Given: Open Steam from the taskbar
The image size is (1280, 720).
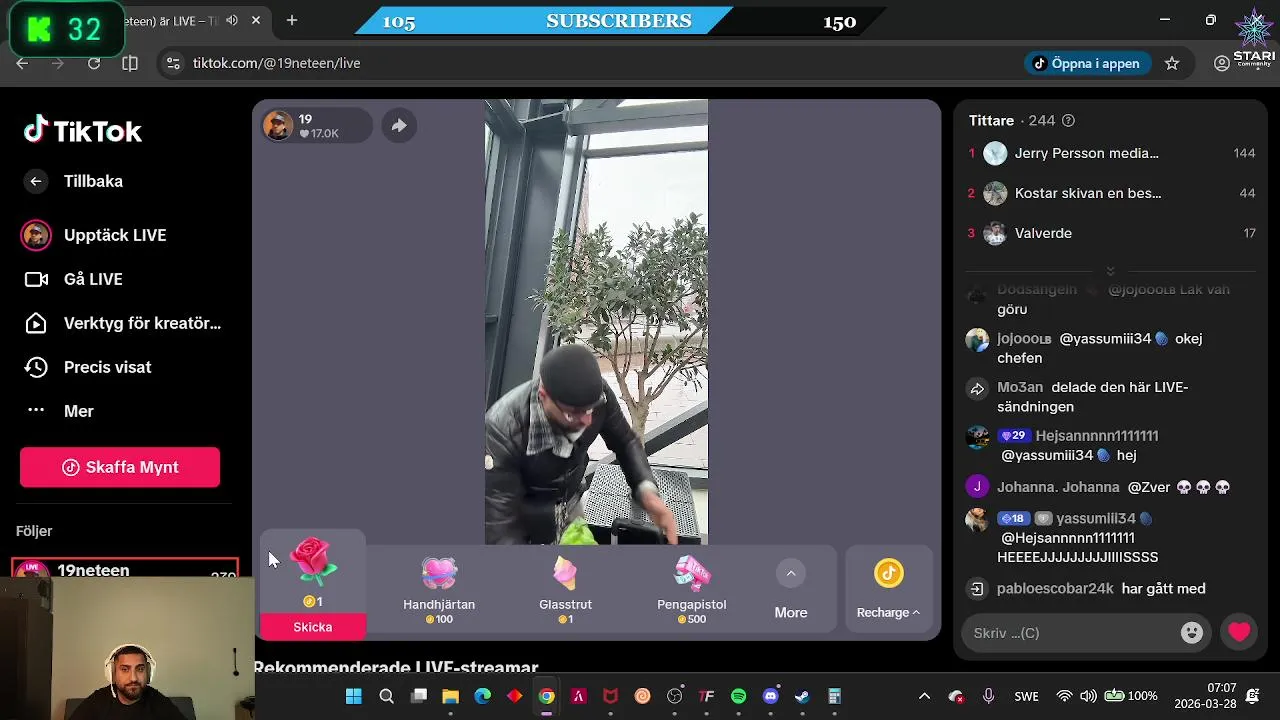Looking at the screenshot, I should [802, 696].
